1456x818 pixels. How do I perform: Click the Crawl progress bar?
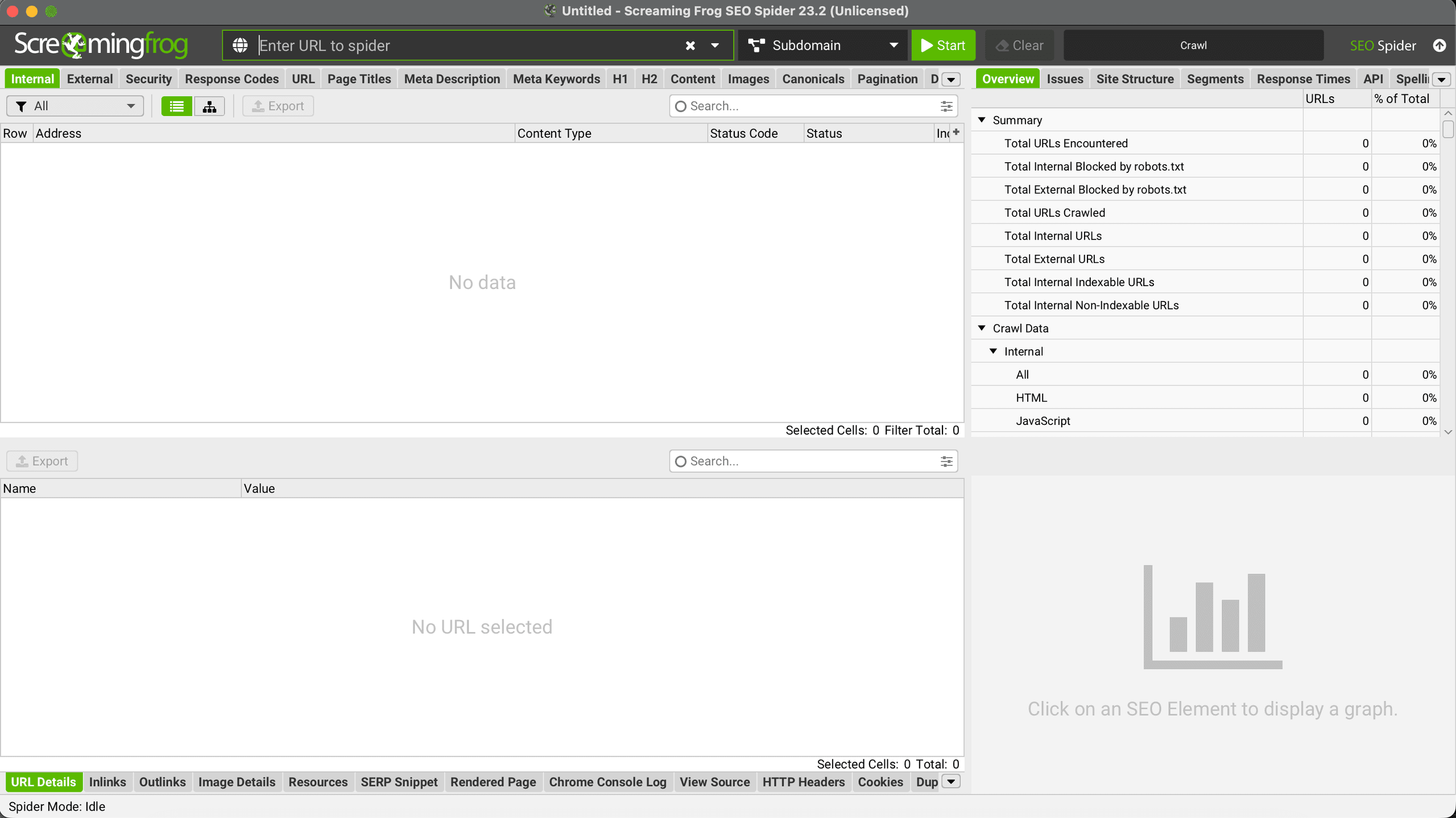coord(1193,46)
